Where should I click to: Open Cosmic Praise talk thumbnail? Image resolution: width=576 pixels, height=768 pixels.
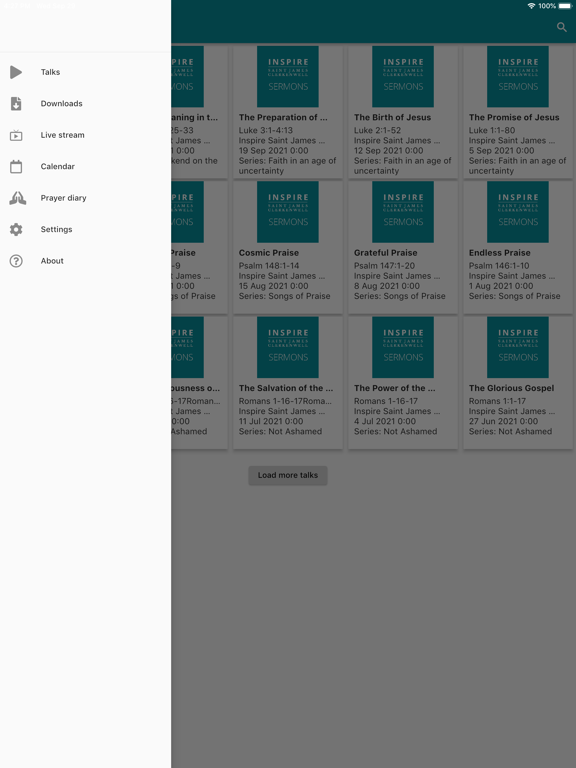(x=288, y=212)
